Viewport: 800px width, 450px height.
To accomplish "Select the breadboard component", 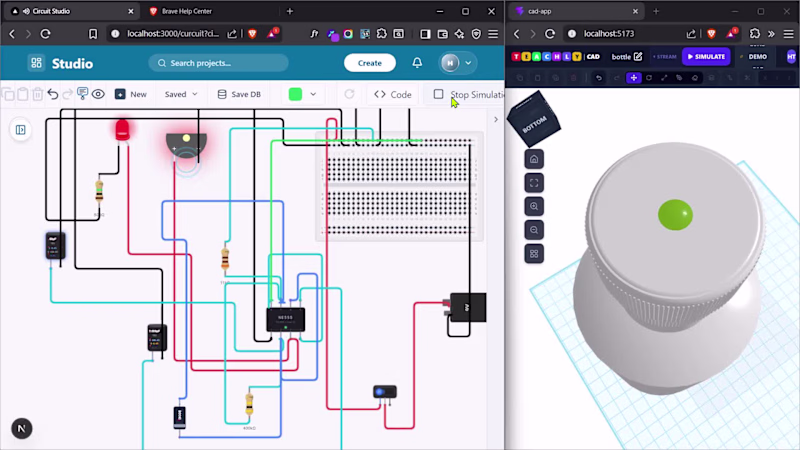I will pyautogui.click(x=399, y=186).
